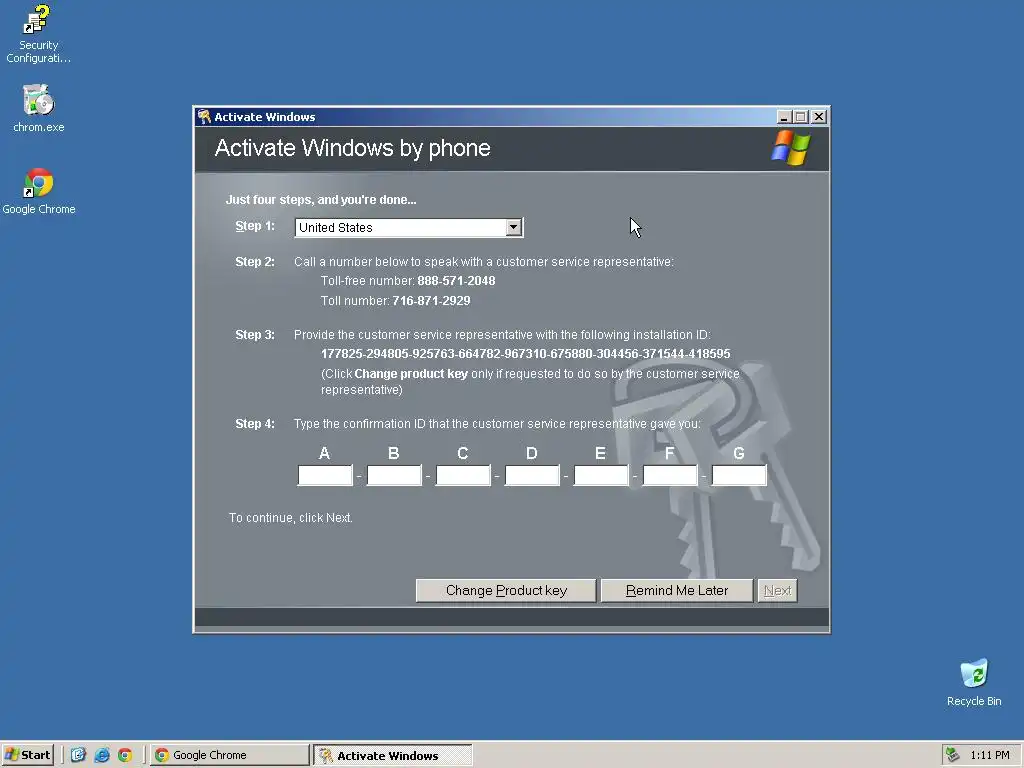Minimize the Activate Windows dialog
1024x768 pixels.
click(784, 117)
